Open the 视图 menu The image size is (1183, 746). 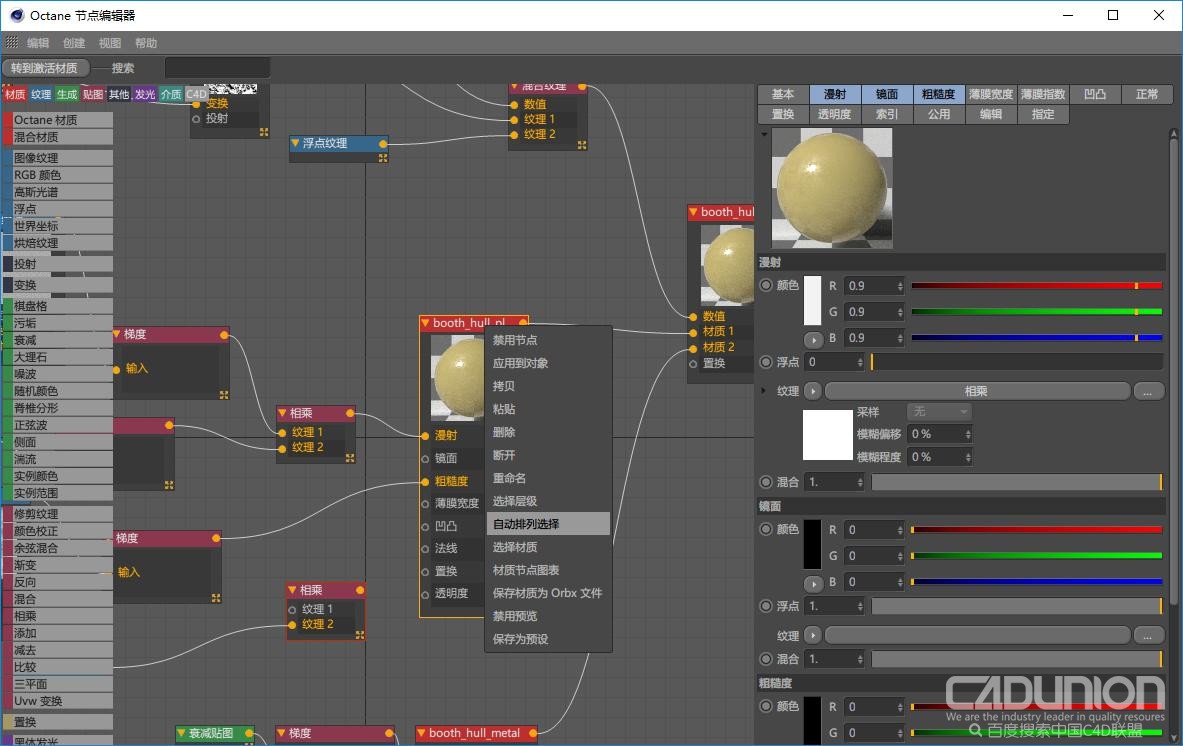(x=110, y=43)
